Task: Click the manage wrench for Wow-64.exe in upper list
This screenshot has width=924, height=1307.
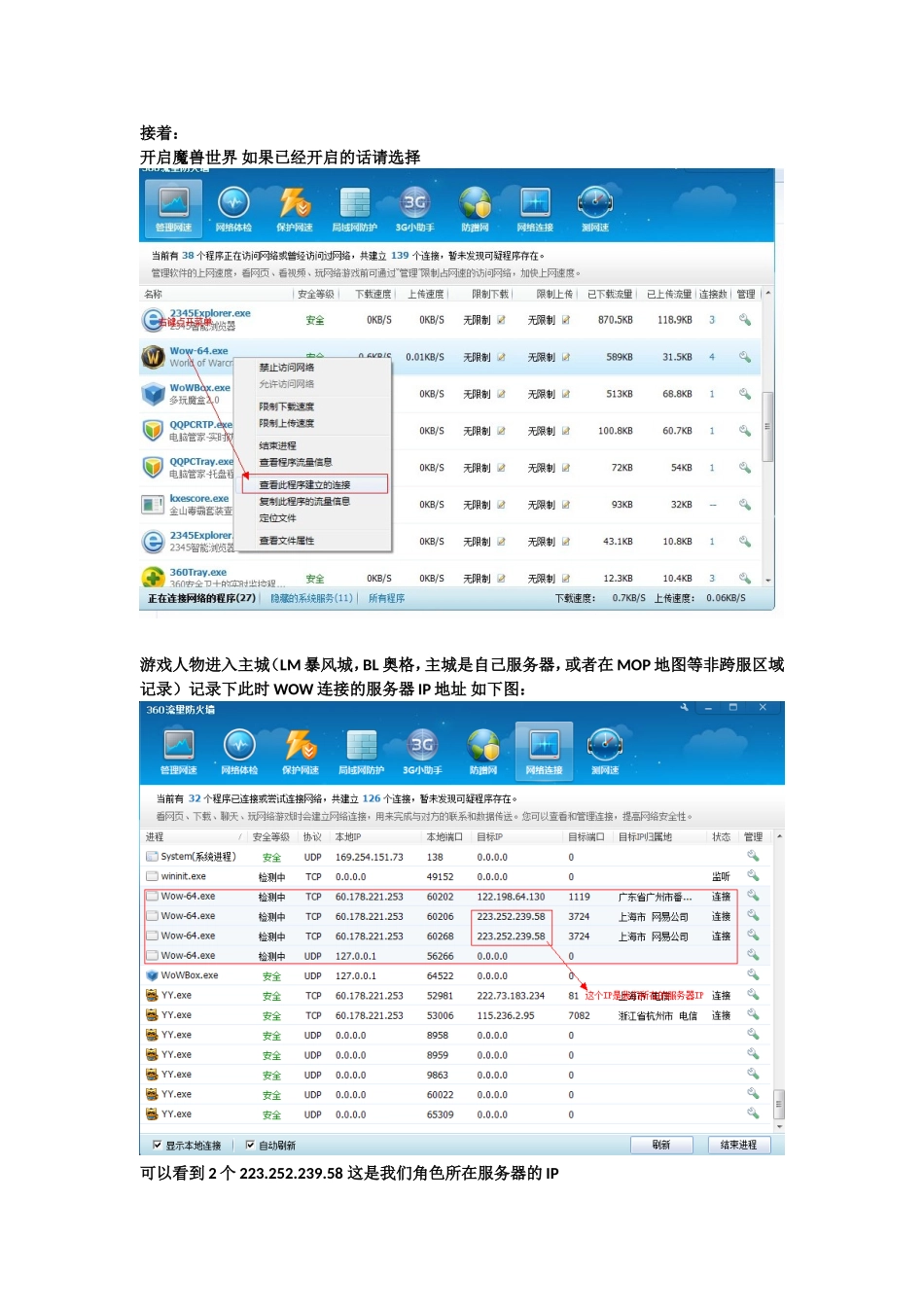Action: [745, 357]
